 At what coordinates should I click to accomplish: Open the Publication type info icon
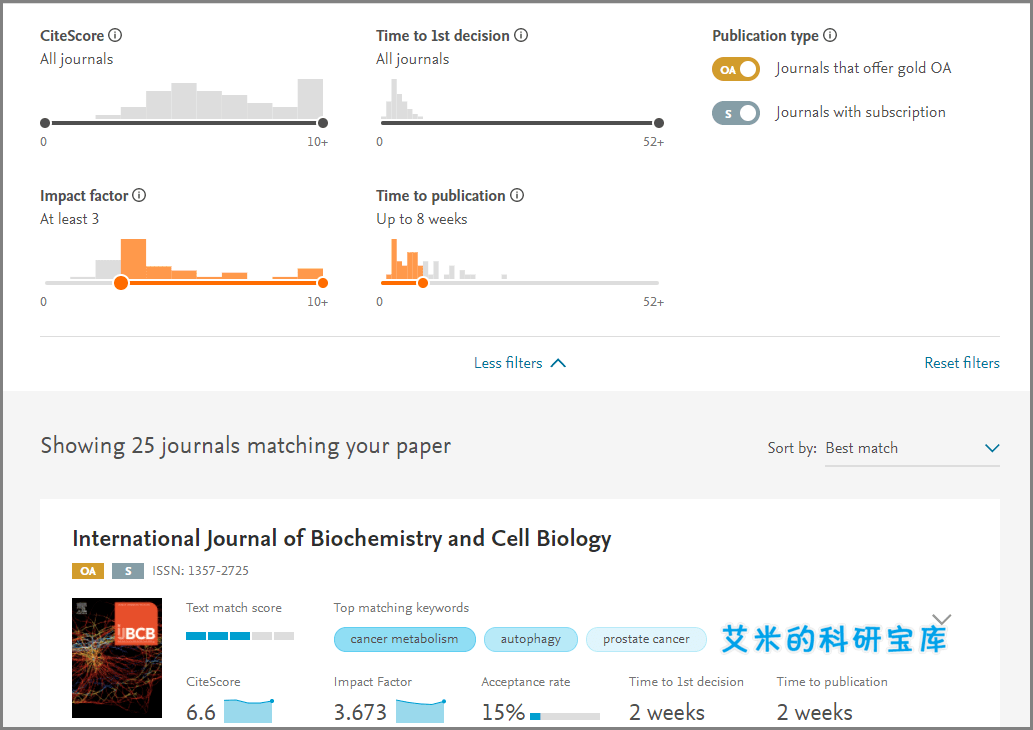coord(830,36)
